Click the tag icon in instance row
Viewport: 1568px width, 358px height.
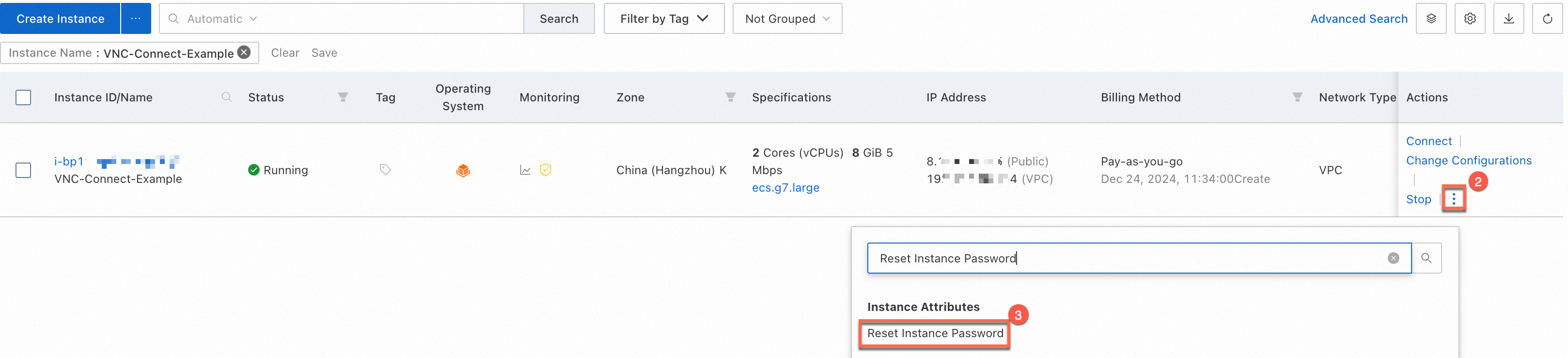(385, 170)
